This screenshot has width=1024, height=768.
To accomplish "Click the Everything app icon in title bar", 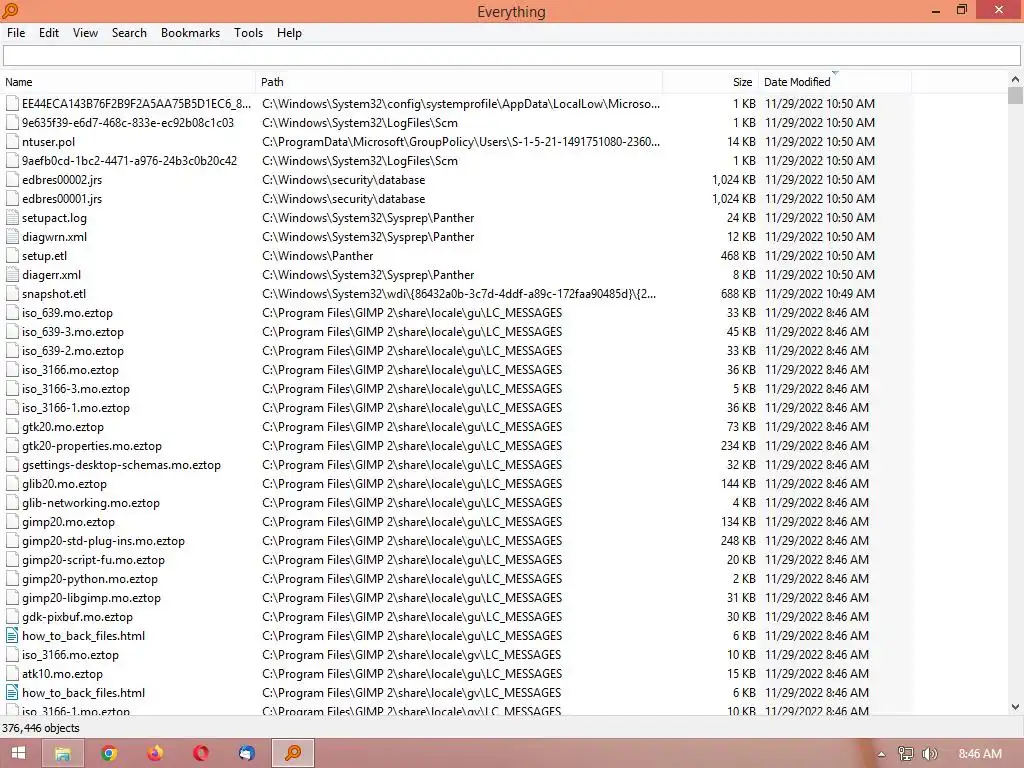I will pos(10,10).
